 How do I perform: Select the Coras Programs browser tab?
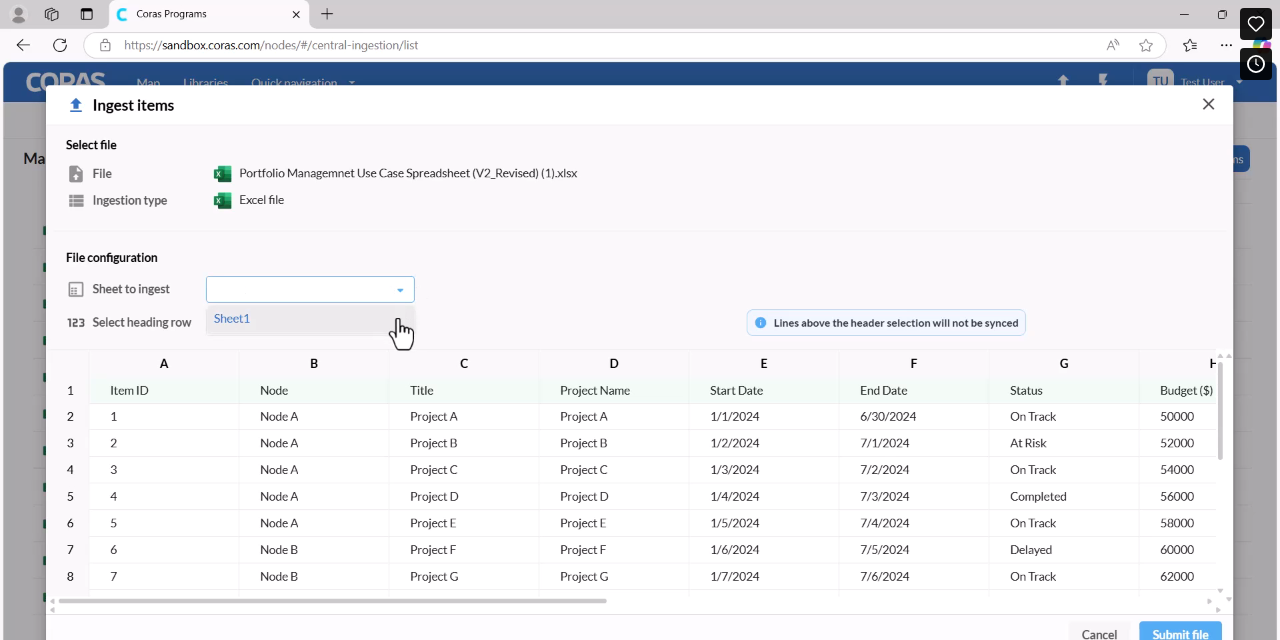click(208, 14)
